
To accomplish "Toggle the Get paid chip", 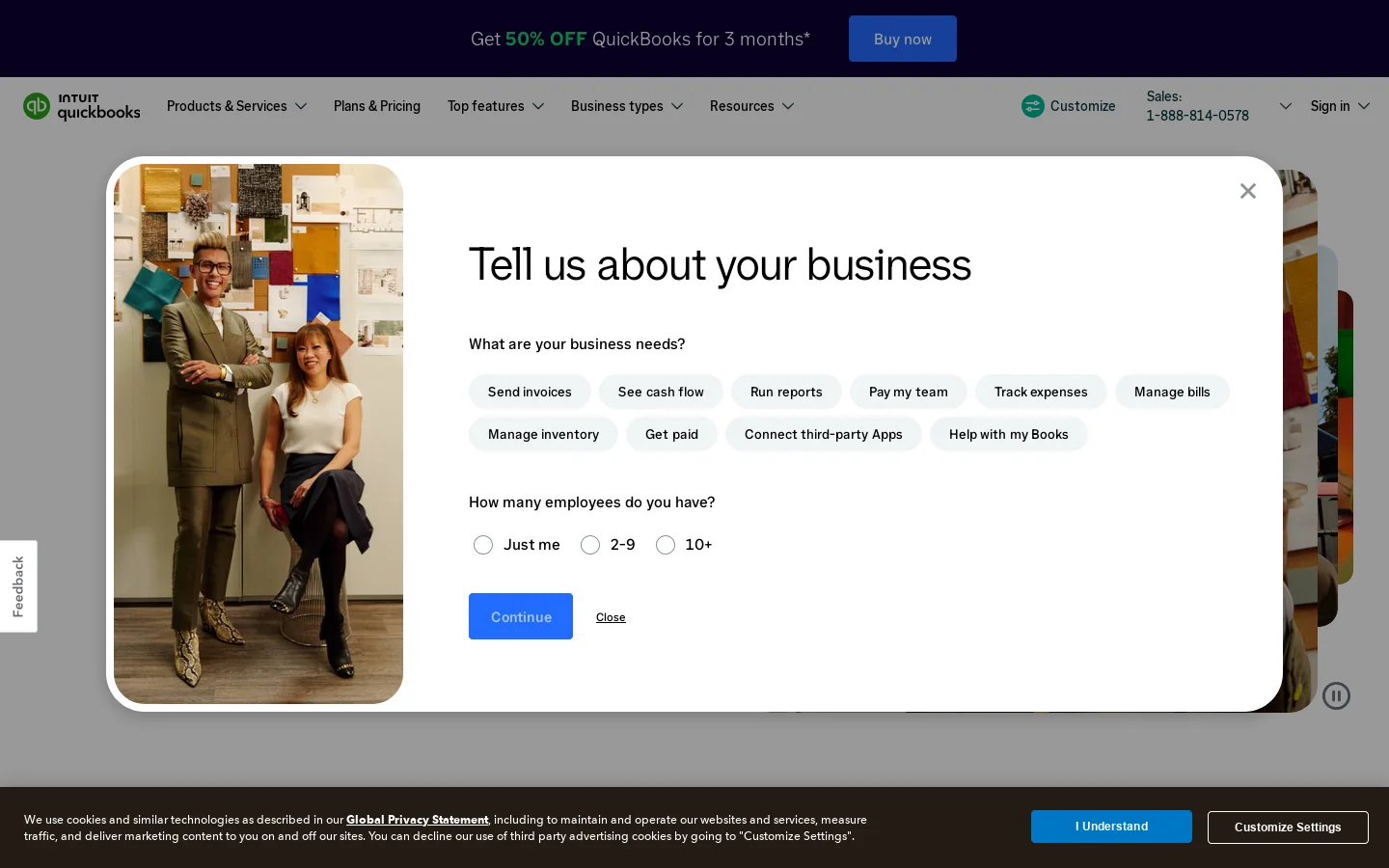I will click(671, 434).
